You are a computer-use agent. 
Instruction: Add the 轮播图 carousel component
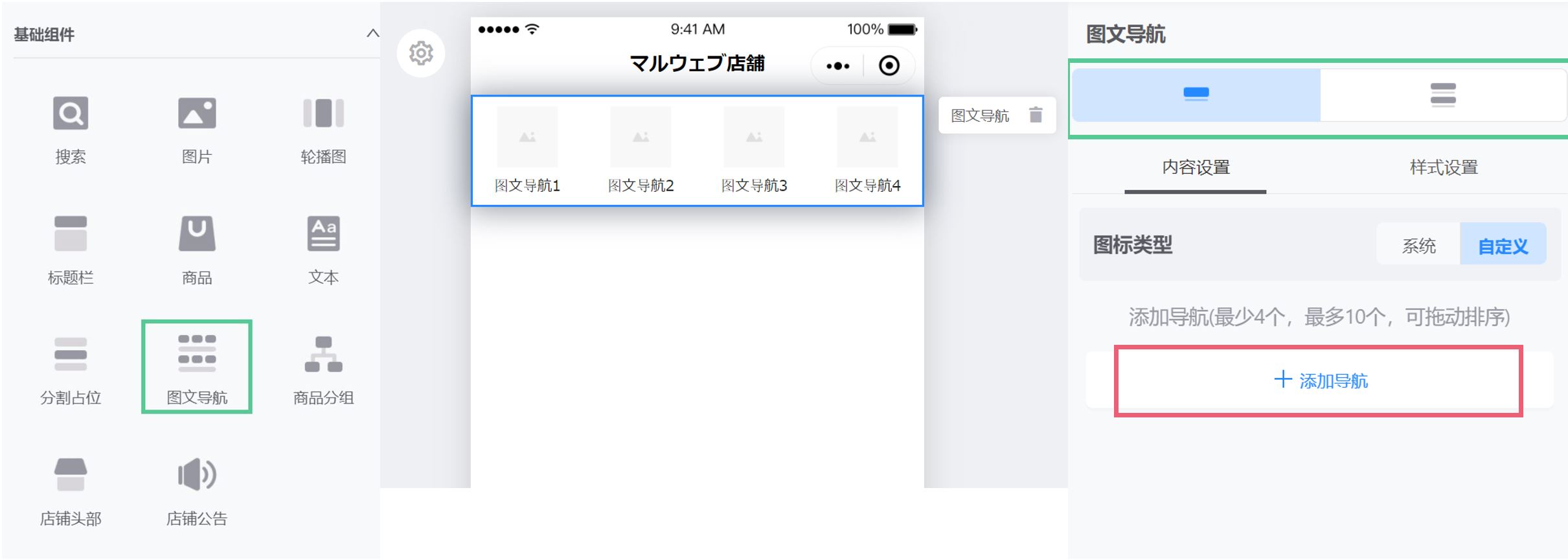pos(323,130)
